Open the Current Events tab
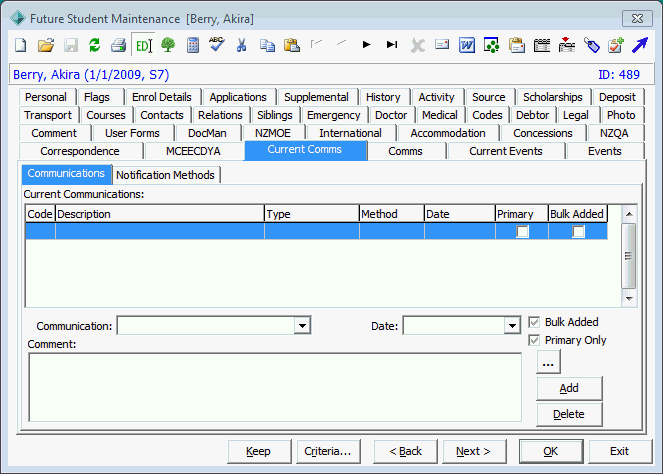 506,151
